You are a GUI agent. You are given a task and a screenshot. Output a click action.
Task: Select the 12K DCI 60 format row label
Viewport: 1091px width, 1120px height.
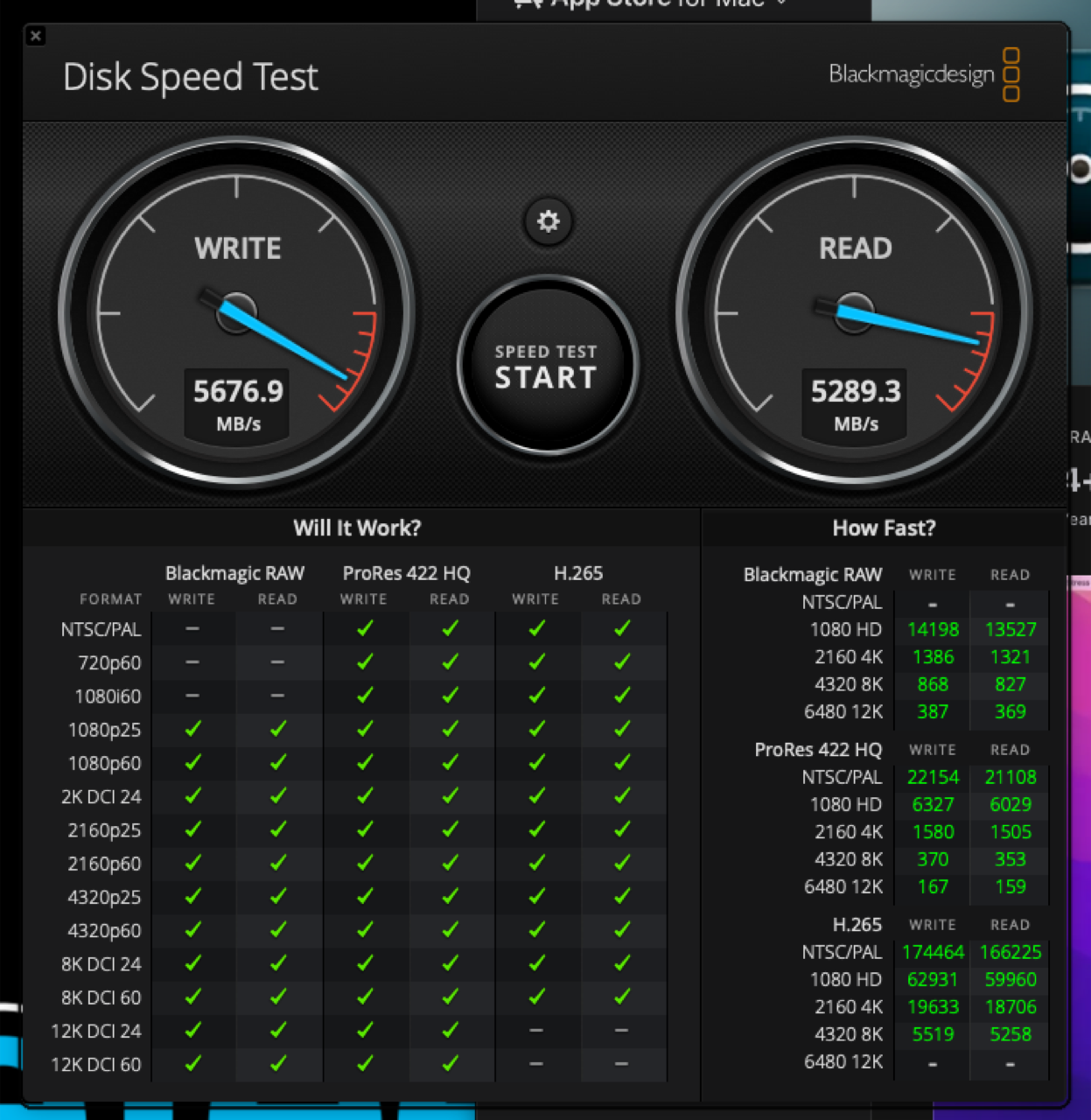[96, 1065]
